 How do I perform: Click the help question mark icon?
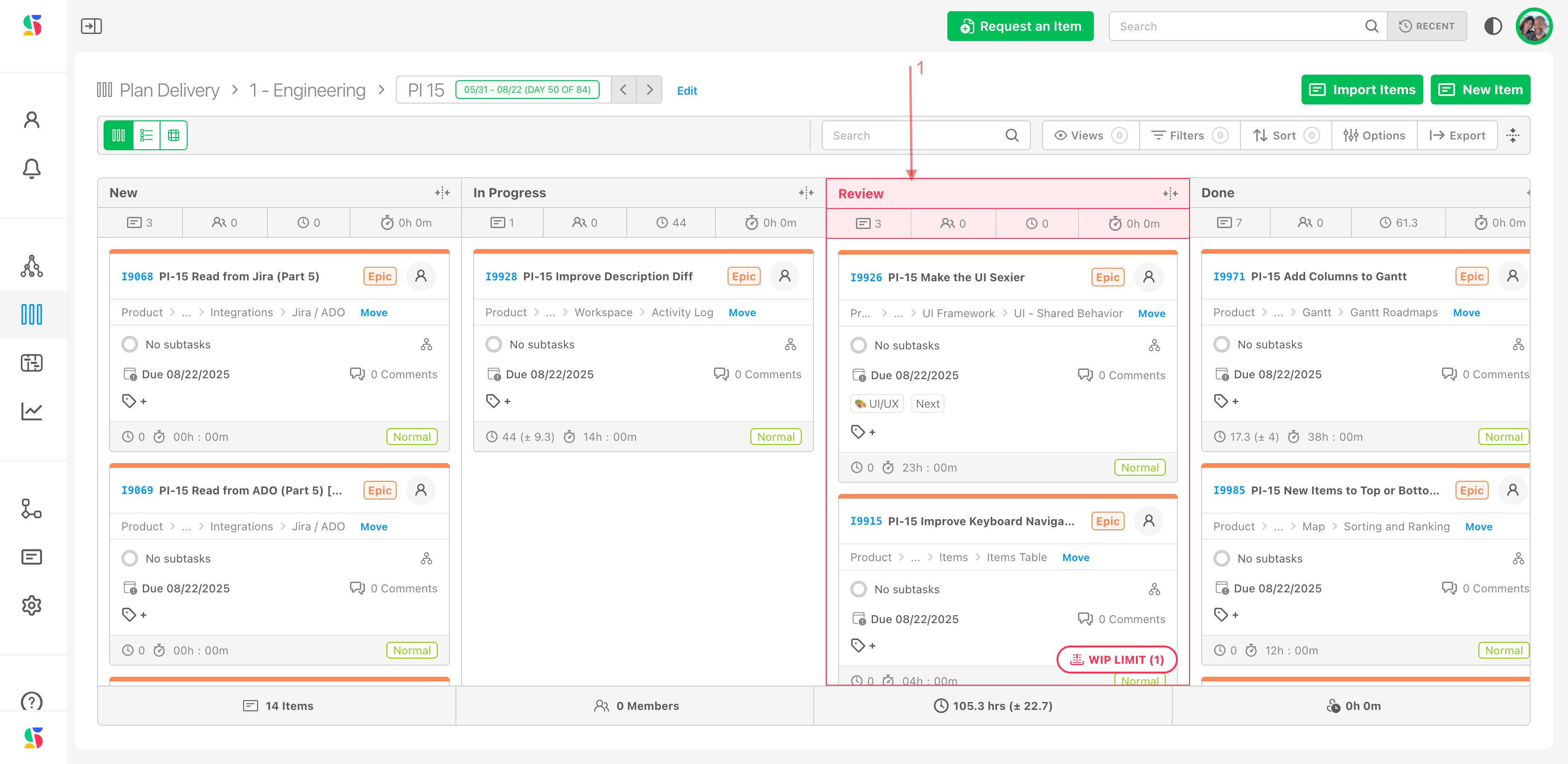coord(32,701)
